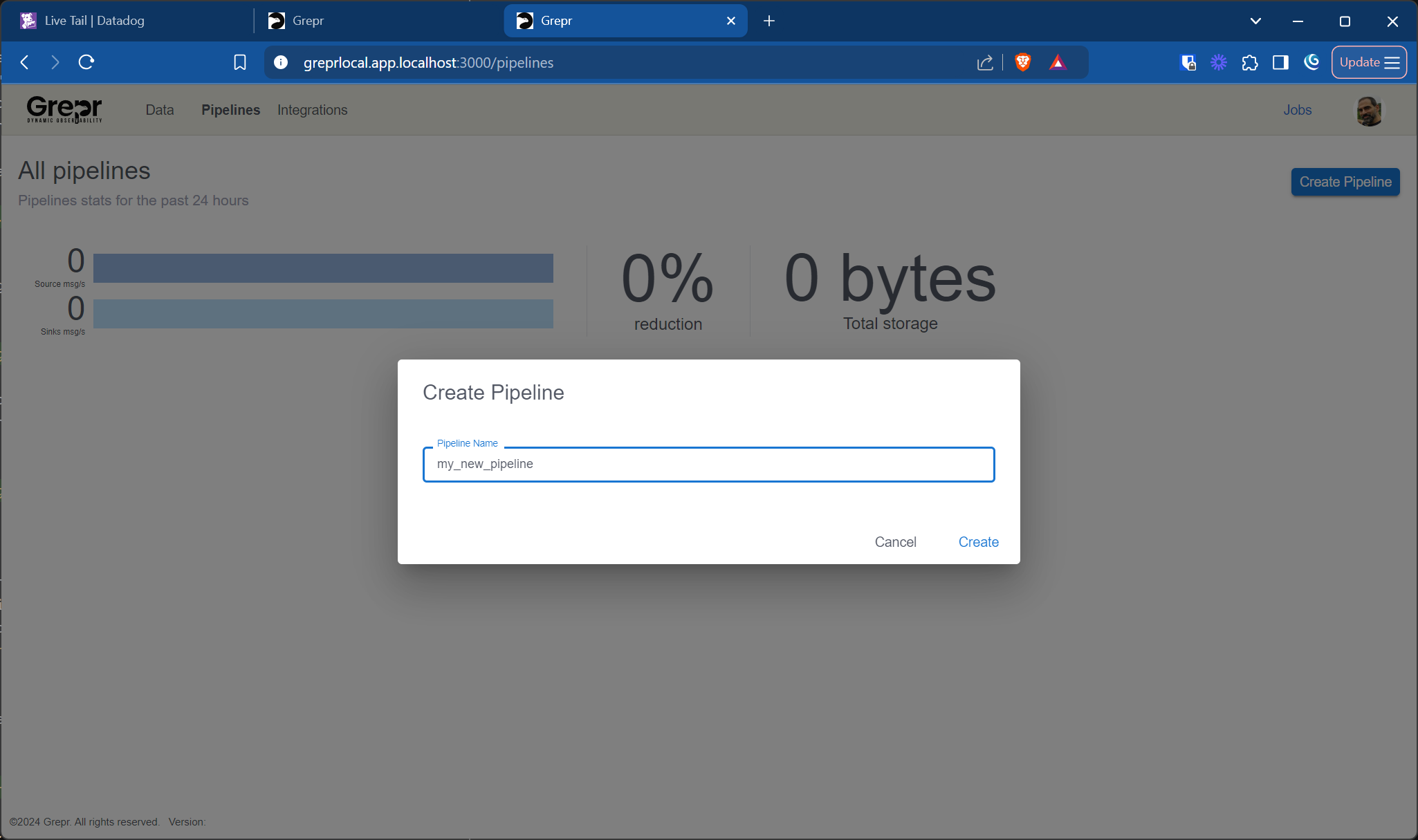Open the Bitwarden shield extension icon
Viewport: 1418px width, 840px height.
tap(1188, 62)
